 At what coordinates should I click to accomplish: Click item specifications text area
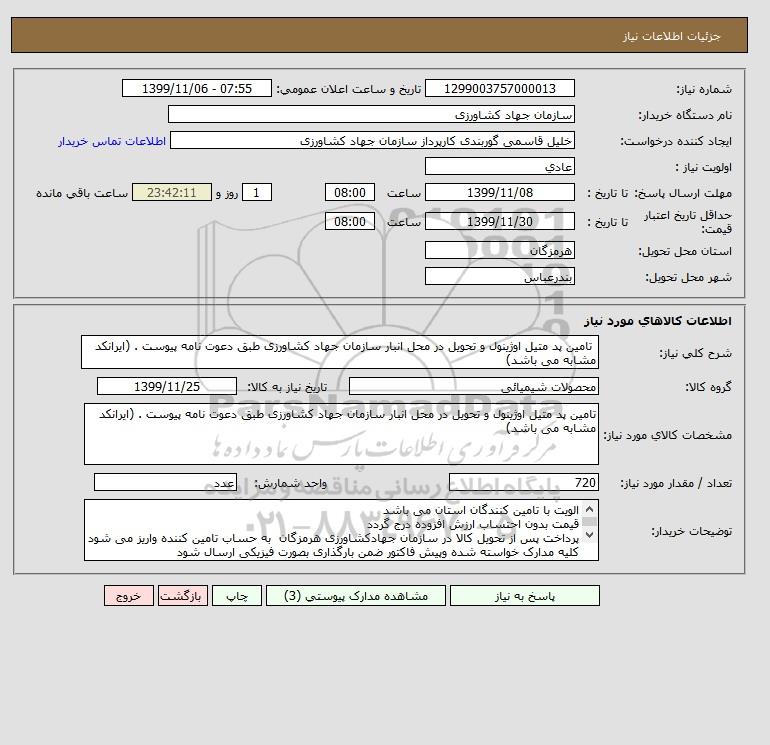341,434
